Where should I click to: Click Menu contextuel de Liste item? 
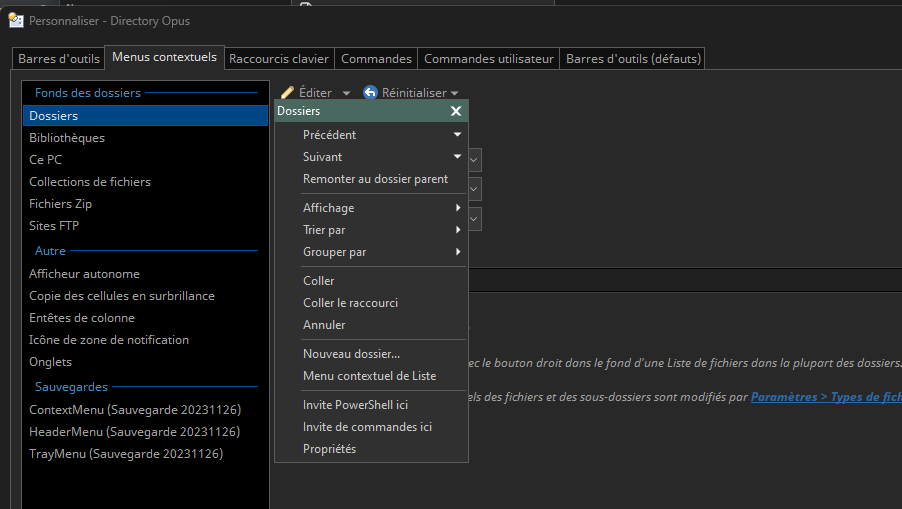(x=372, y=376)
